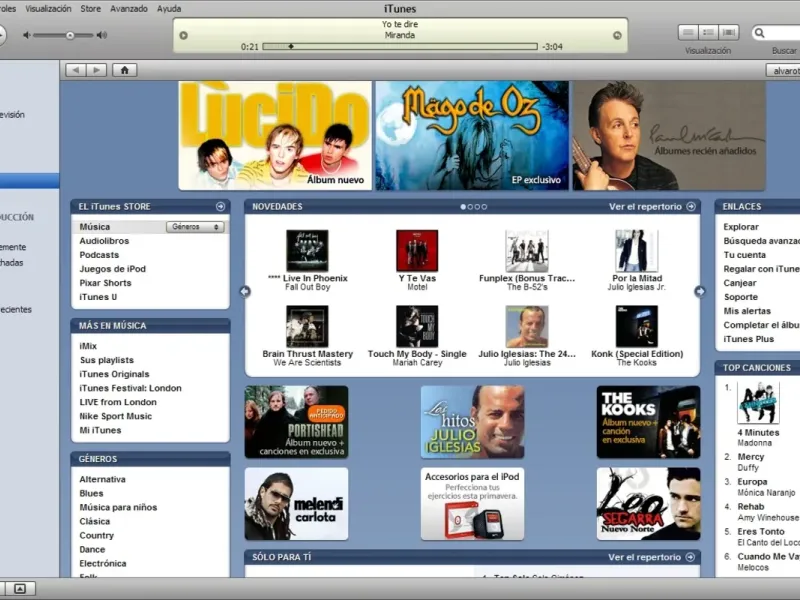The width and height of the screenshot is (800, 600).
Task: Open the iTunes Store home icon
Action: pos(124,70)
